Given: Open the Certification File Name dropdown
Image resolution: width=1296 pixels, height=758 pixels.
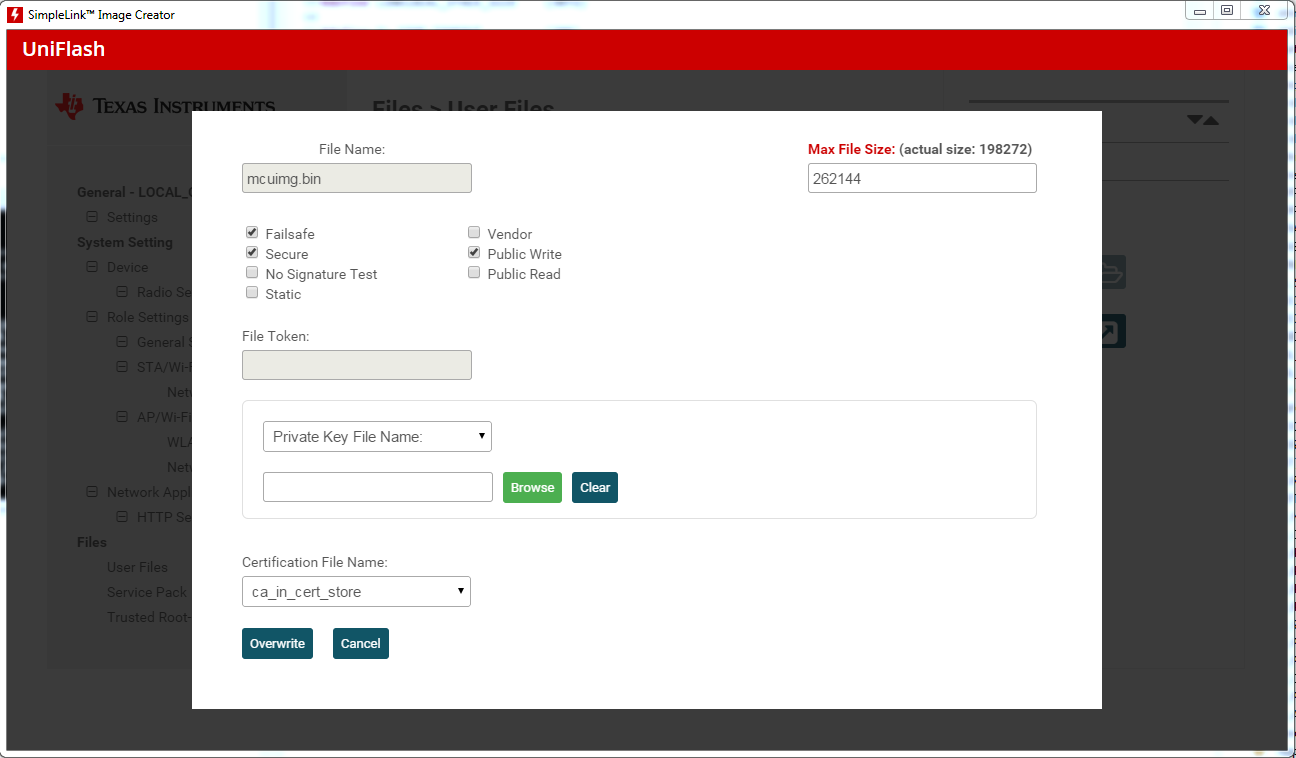Looking at the screenshot, I should [356, 592].
